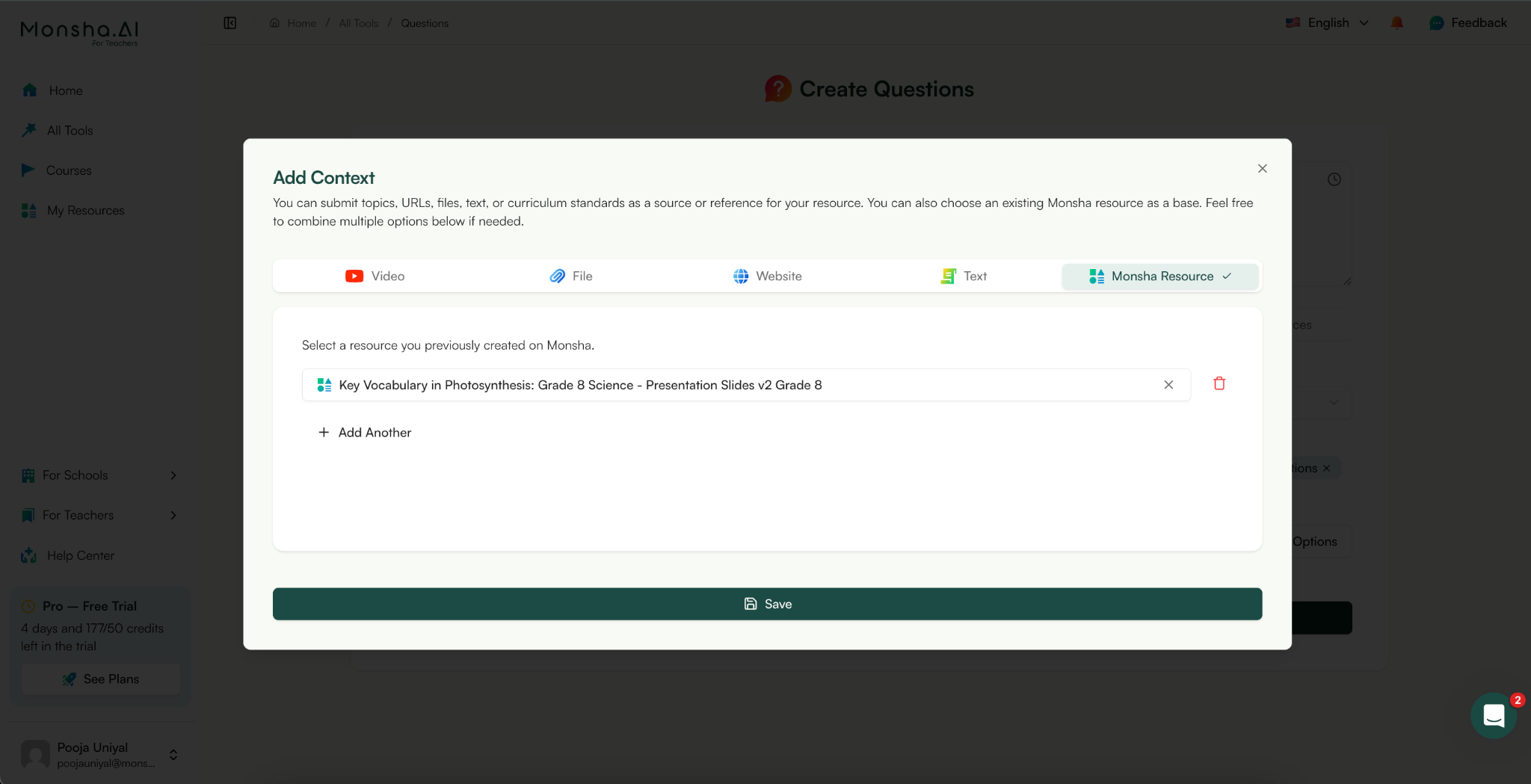Toggle the sidebar collapse icon
This screenshot has width=1531, height=784.
click(x=230, y=23)
